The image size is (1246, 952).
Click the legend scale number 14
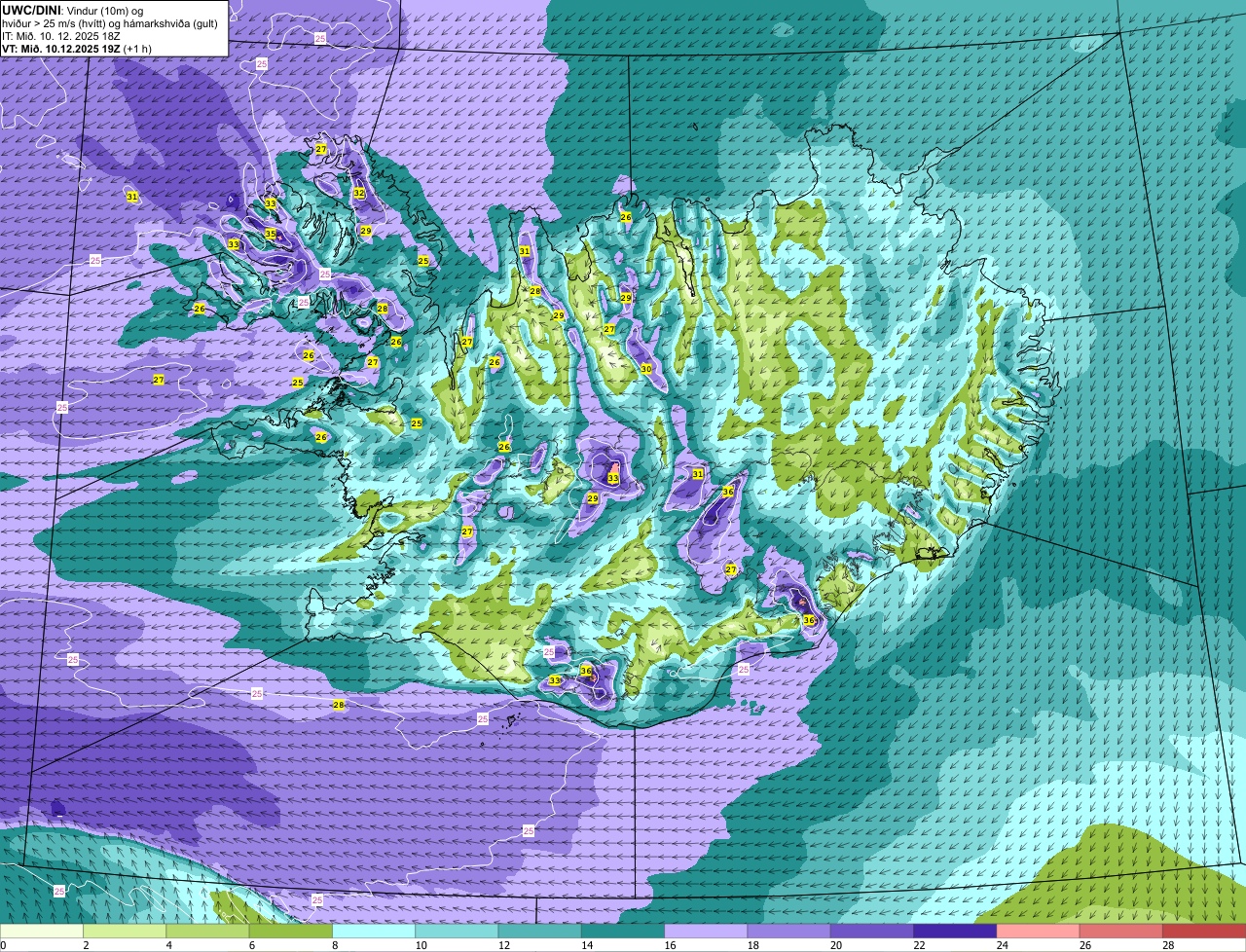[x=586, y=945]
